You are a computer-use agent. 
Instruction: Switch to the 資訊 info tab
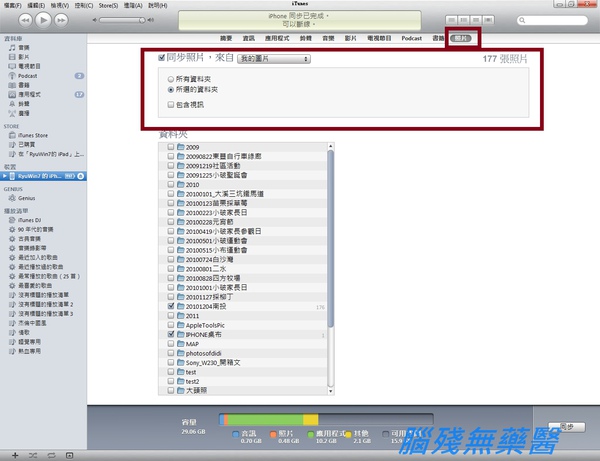click(249, 38)
